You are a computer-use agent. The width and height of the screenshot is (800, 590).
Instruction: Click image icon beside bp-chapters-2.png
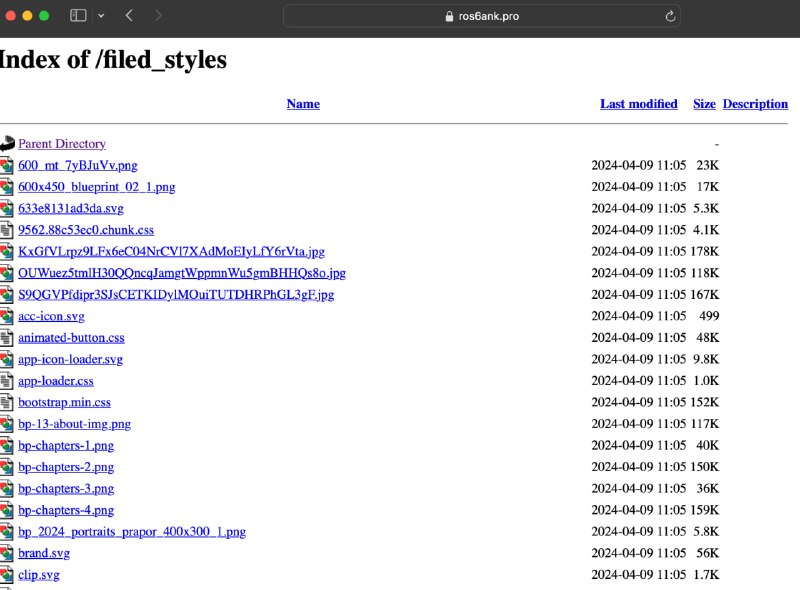(6, 467)
